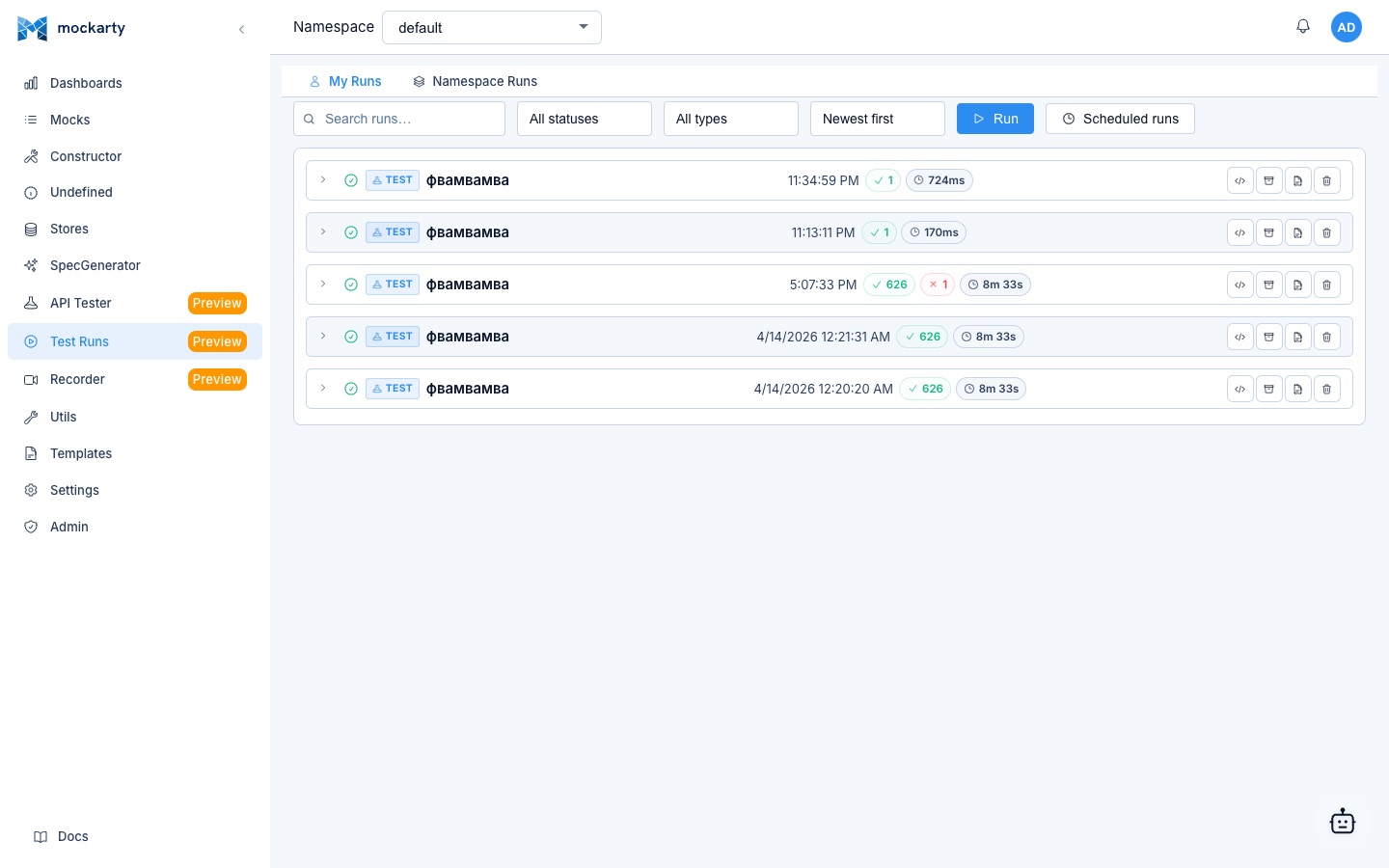Viewport: 1389px width, 868px height.
Task: Expand the 11:13:11 PM run row
Action: [323, 231]
